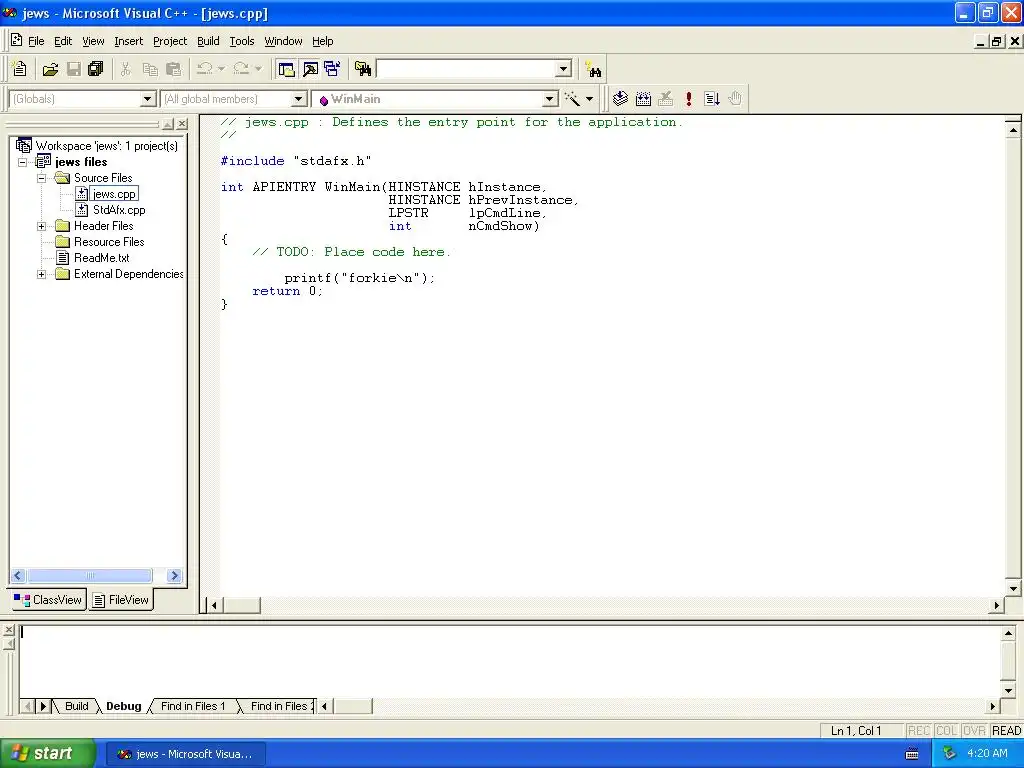Switch to the Build output tab

(x=76, y=706)
